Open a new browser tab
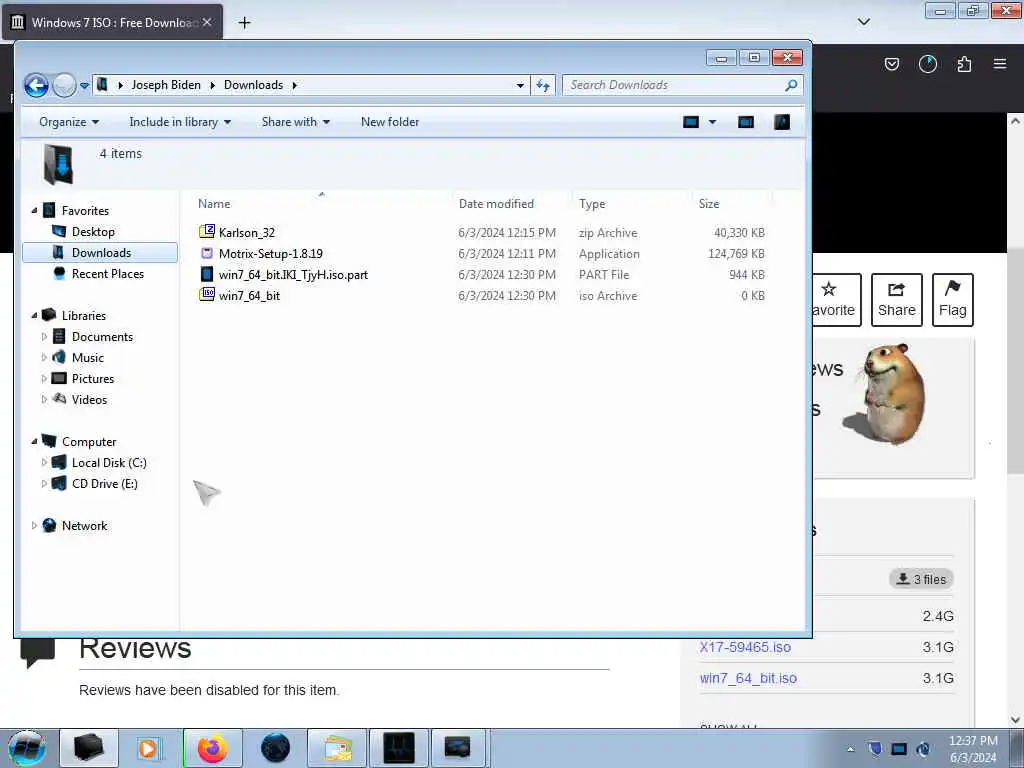Screen dimensions: 1024x768 click(x=244, y=23)
